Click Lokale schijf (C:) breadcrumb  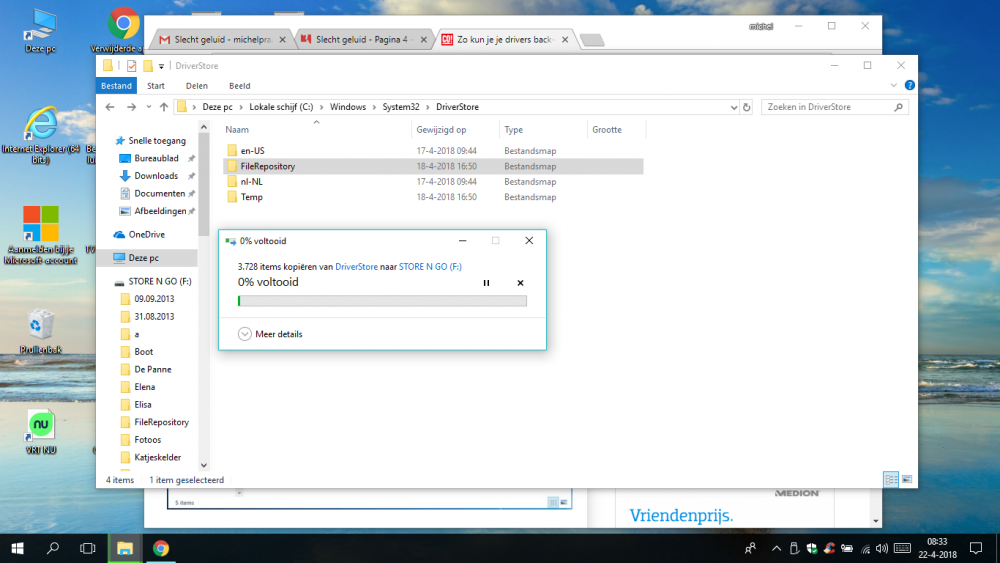[281, 107]
